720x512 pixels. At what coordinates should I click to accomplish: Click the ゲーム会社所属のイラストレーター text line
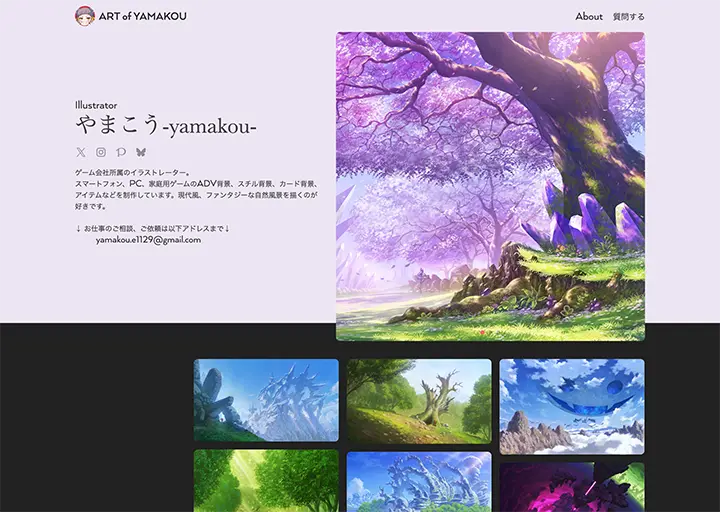pos(133,173)
